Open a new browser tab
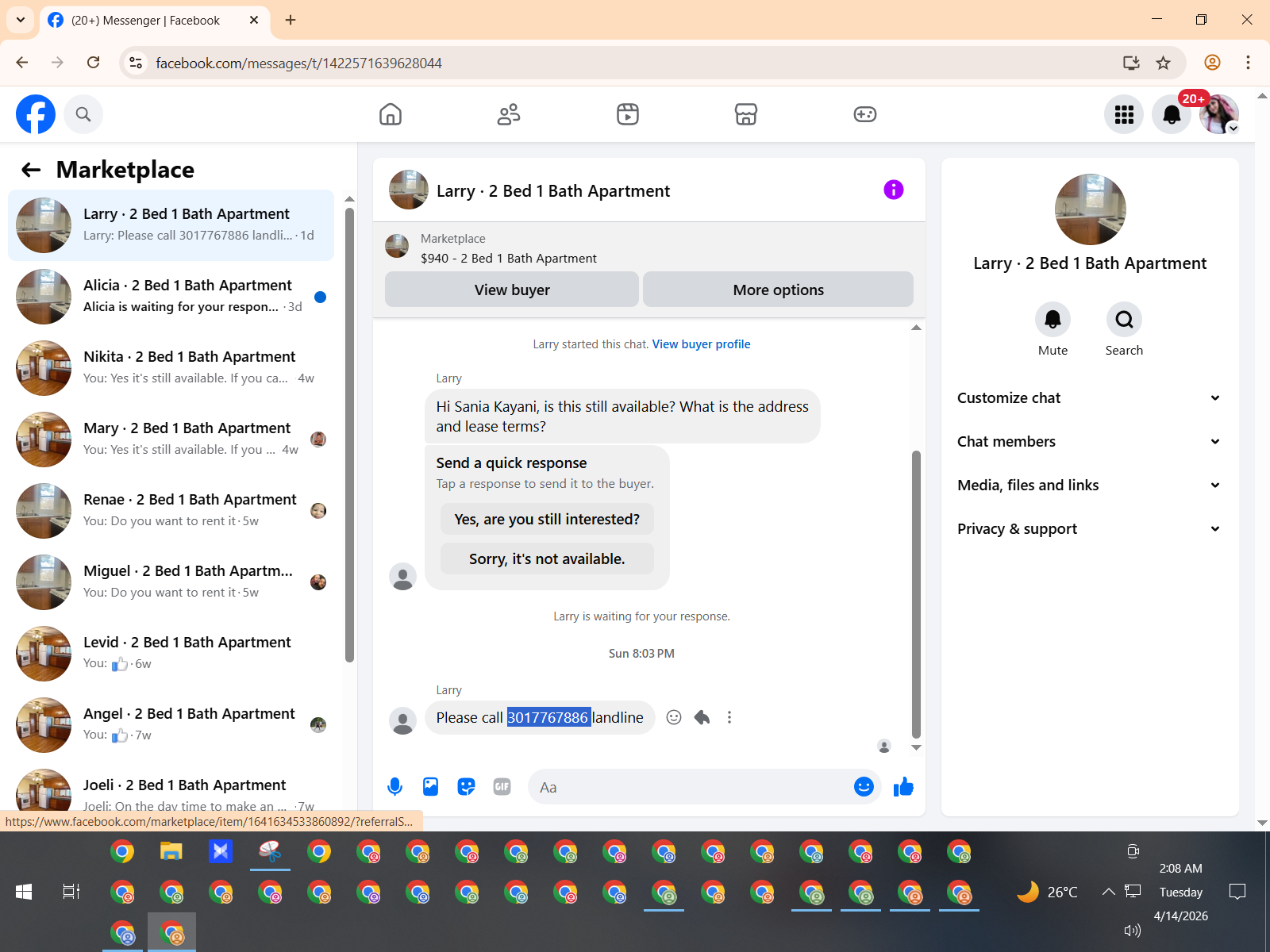 click(x=291, y=20)
